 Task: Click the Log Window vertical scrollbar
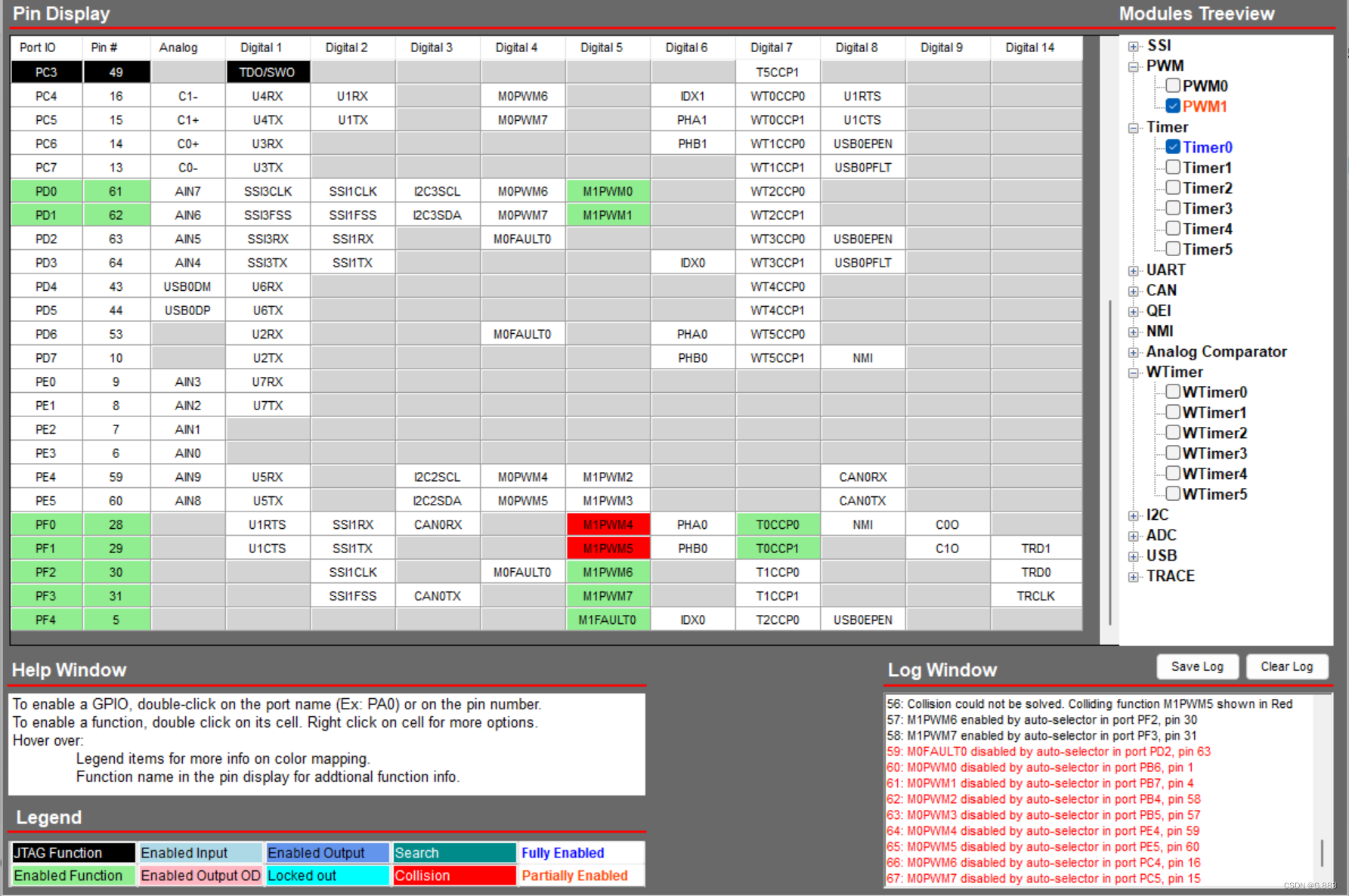(1322, 853)
